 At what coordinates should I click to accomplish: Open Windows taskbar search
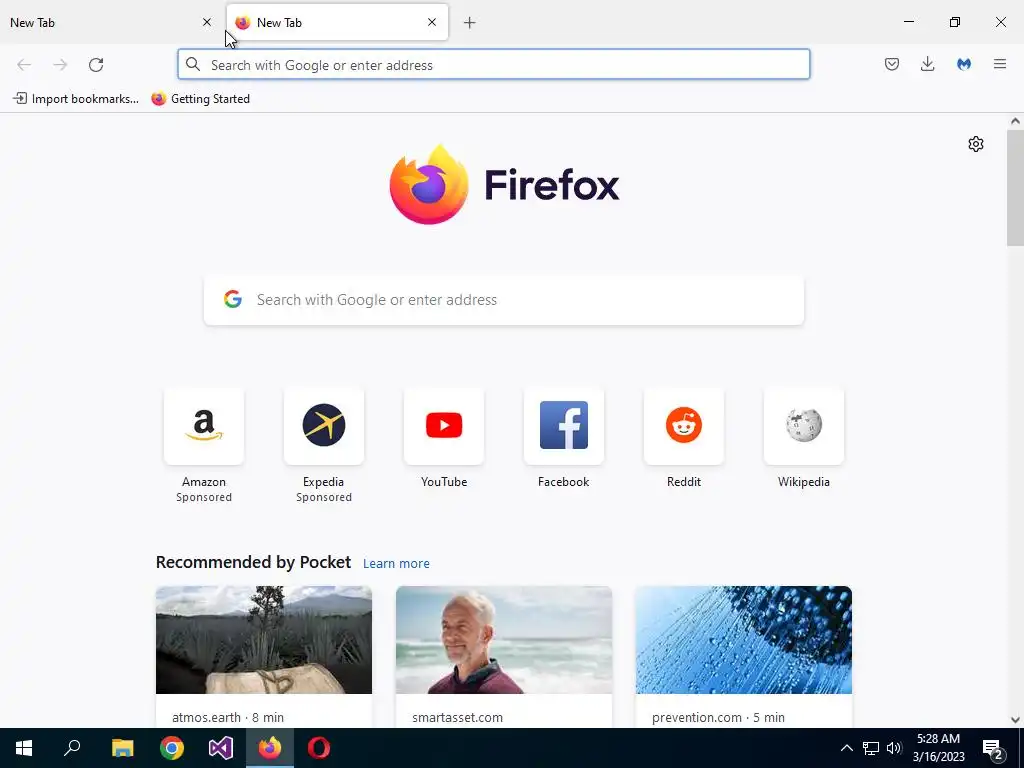click(72, 748)
